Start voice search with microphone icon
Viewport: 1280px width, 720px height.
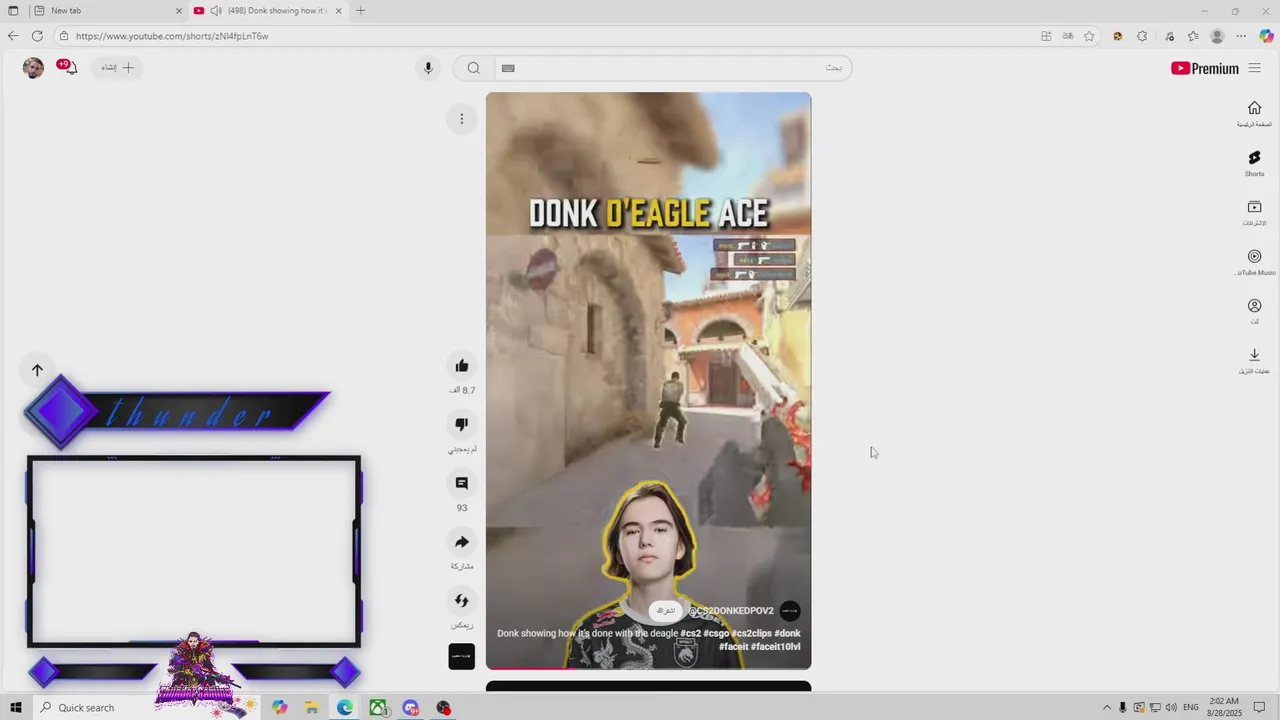pos(428,68)
